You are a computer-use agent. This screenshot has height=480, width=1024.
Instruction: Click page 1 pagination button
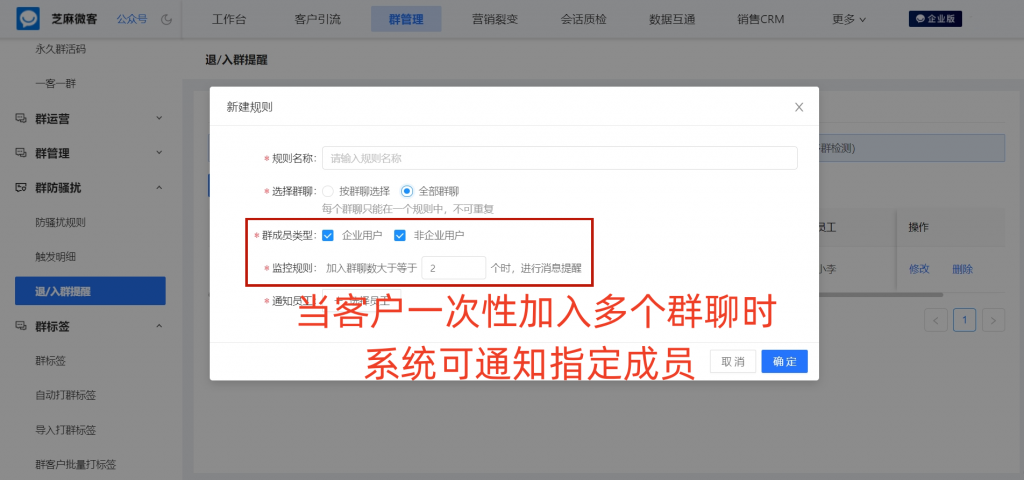(x=965, y=320)
